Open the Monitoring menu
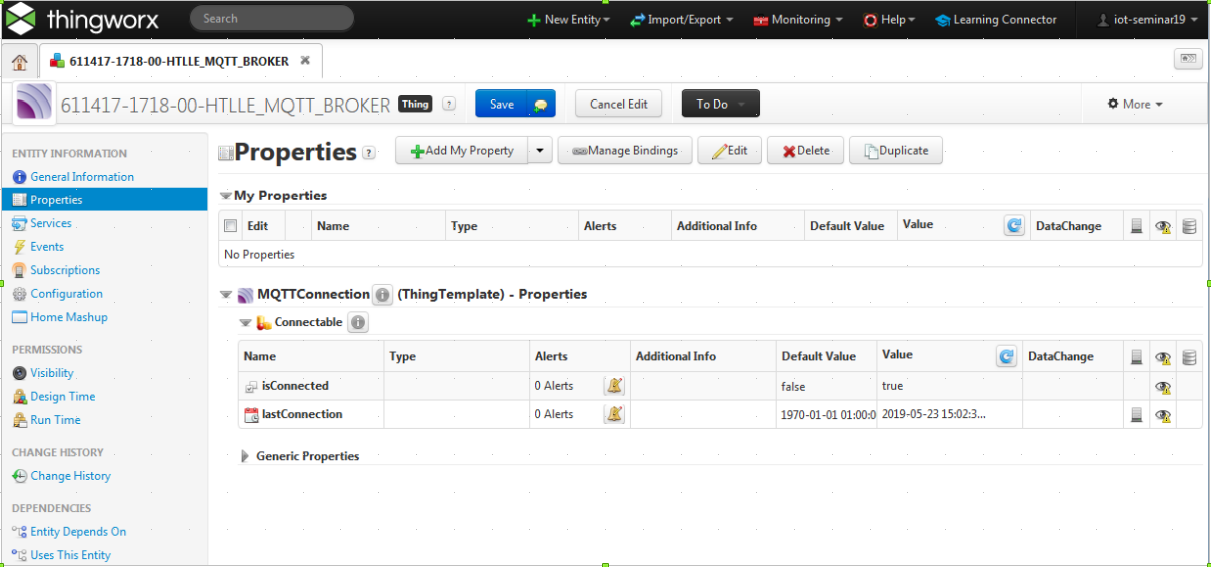This screenshot has width=1211, height=567. click(x=797, y=20)
